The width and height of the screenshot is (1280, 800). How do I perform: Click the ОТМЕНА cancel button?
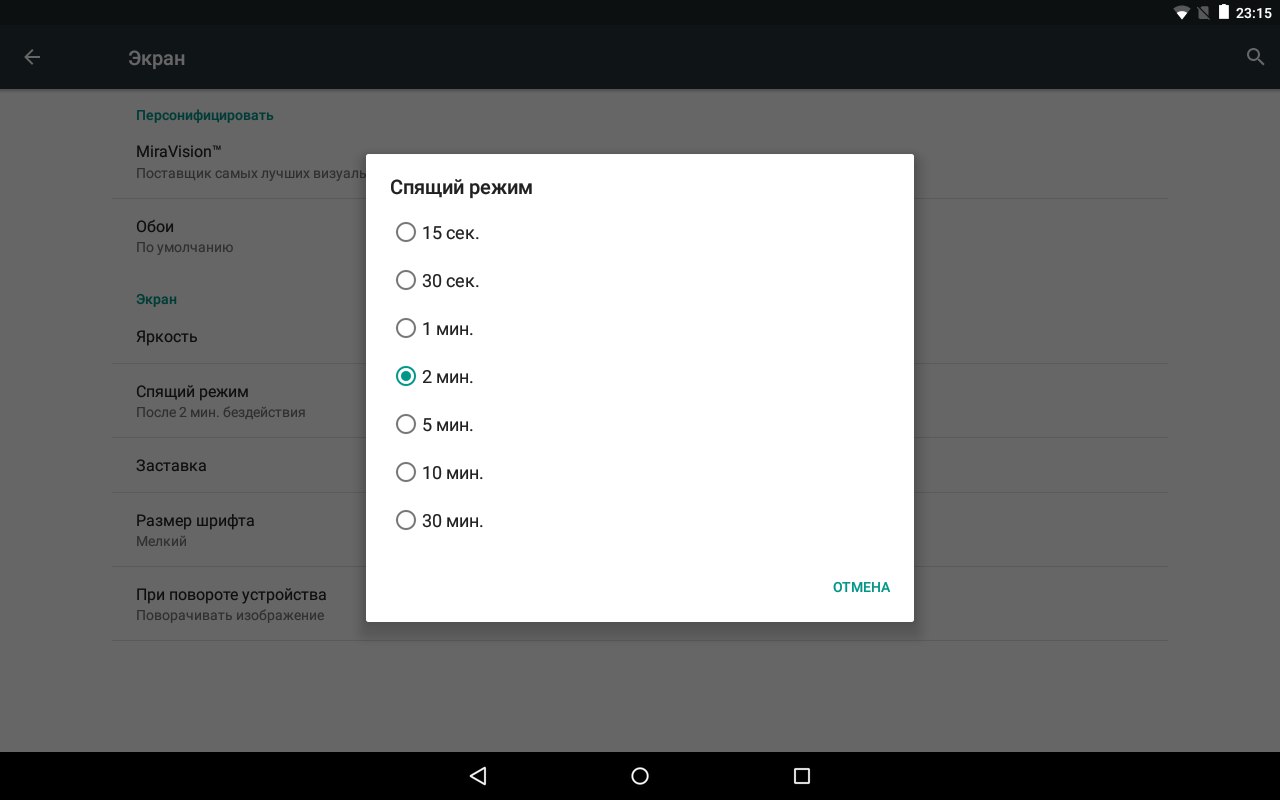(860, 587)
